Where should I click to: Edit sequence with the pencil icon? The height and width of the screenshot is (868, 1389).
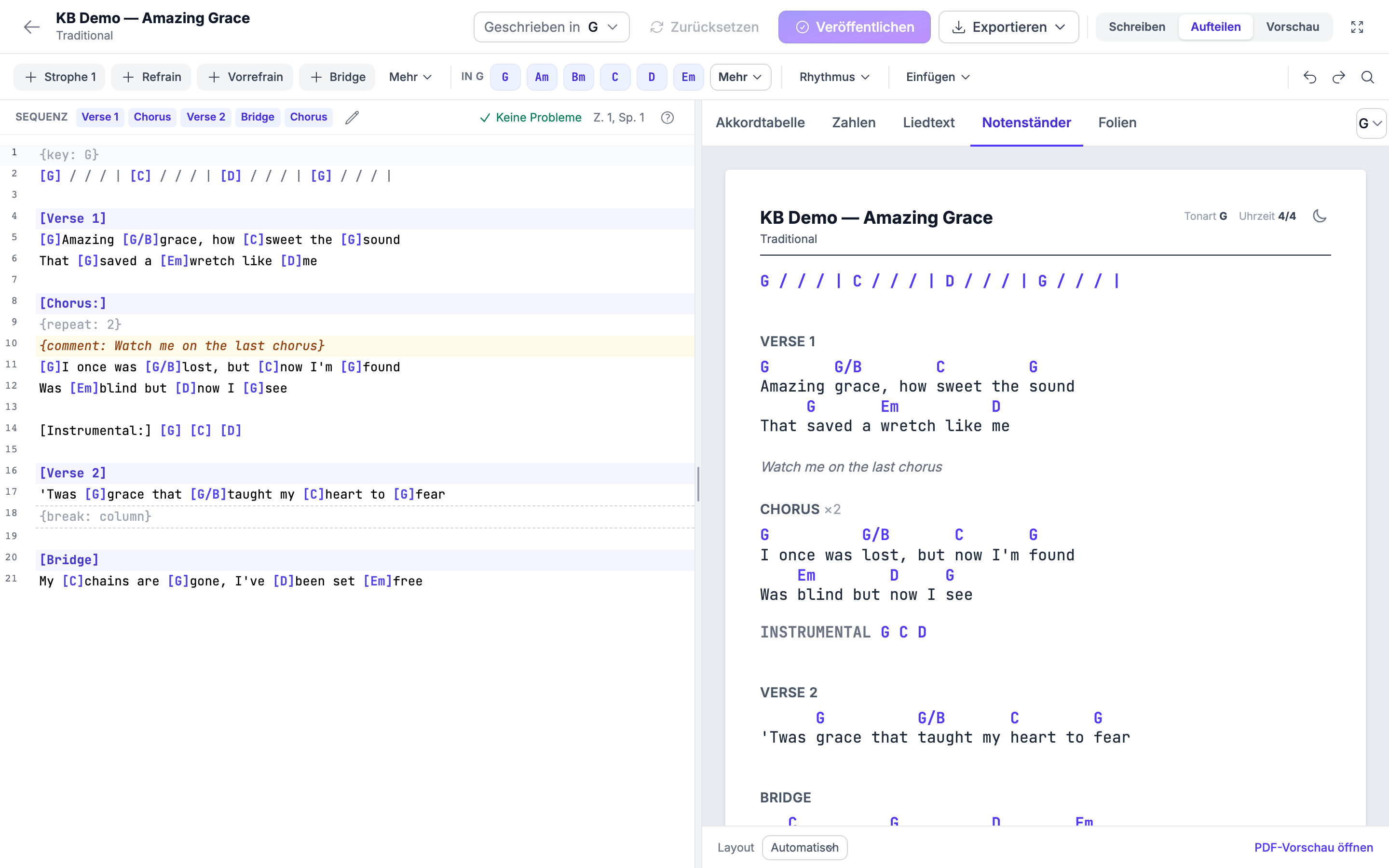(352, 117)
